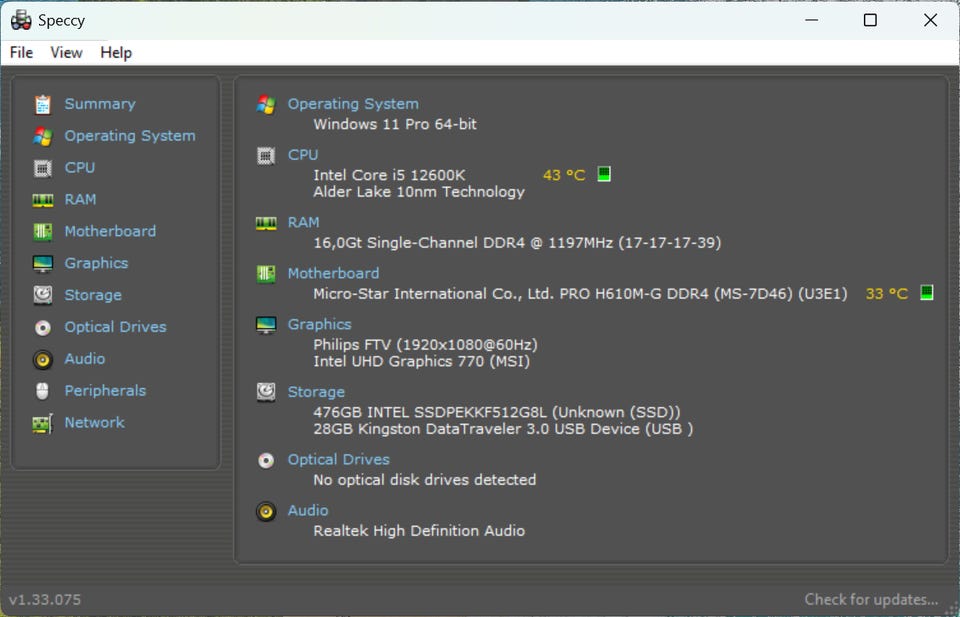
Task: Open Network section from sidebar
Action: [94, 422]
